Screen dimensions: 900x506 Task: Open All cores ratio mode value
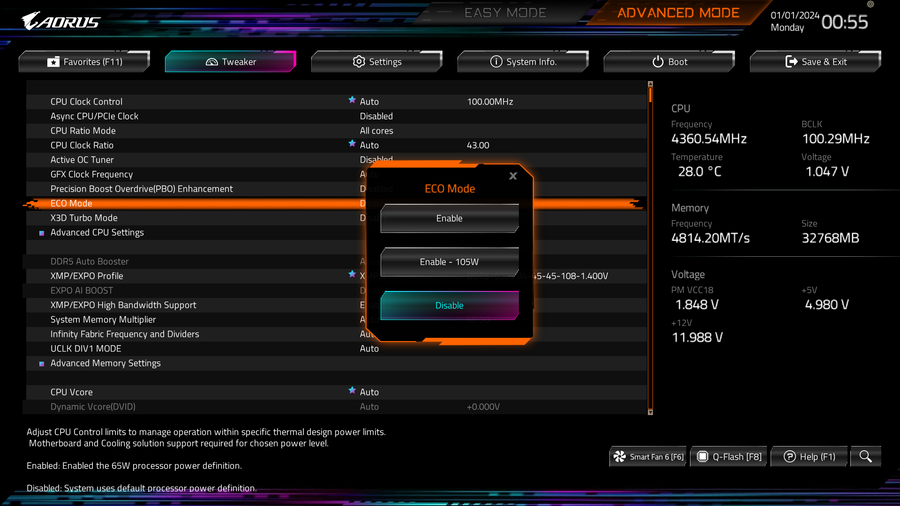[x=376, y=131]
